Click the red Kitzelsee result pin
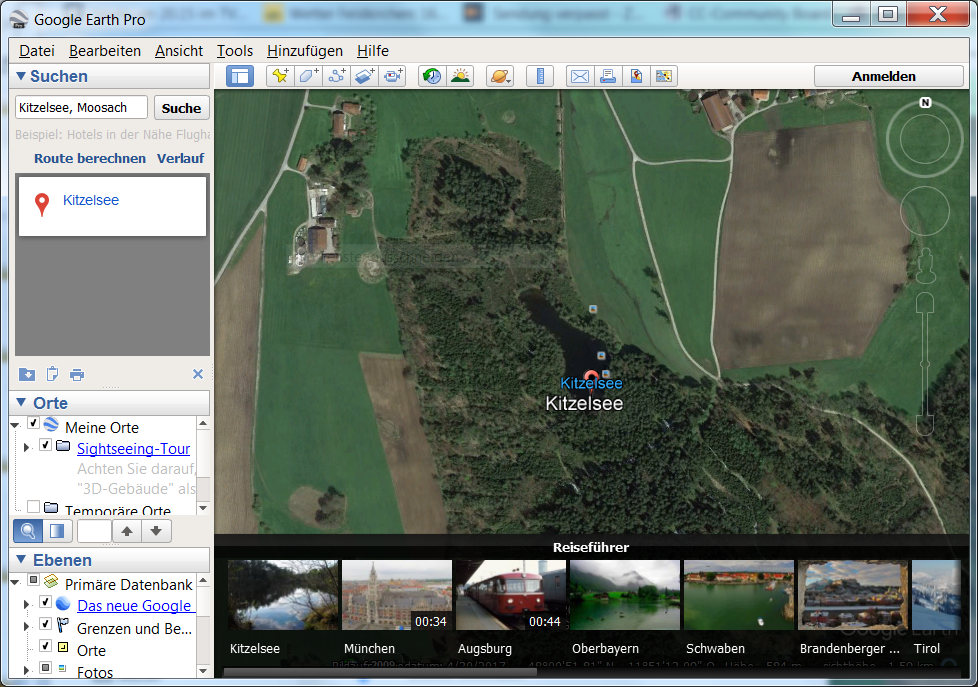This screenshot has width=978, height=687. pos(590,377)
